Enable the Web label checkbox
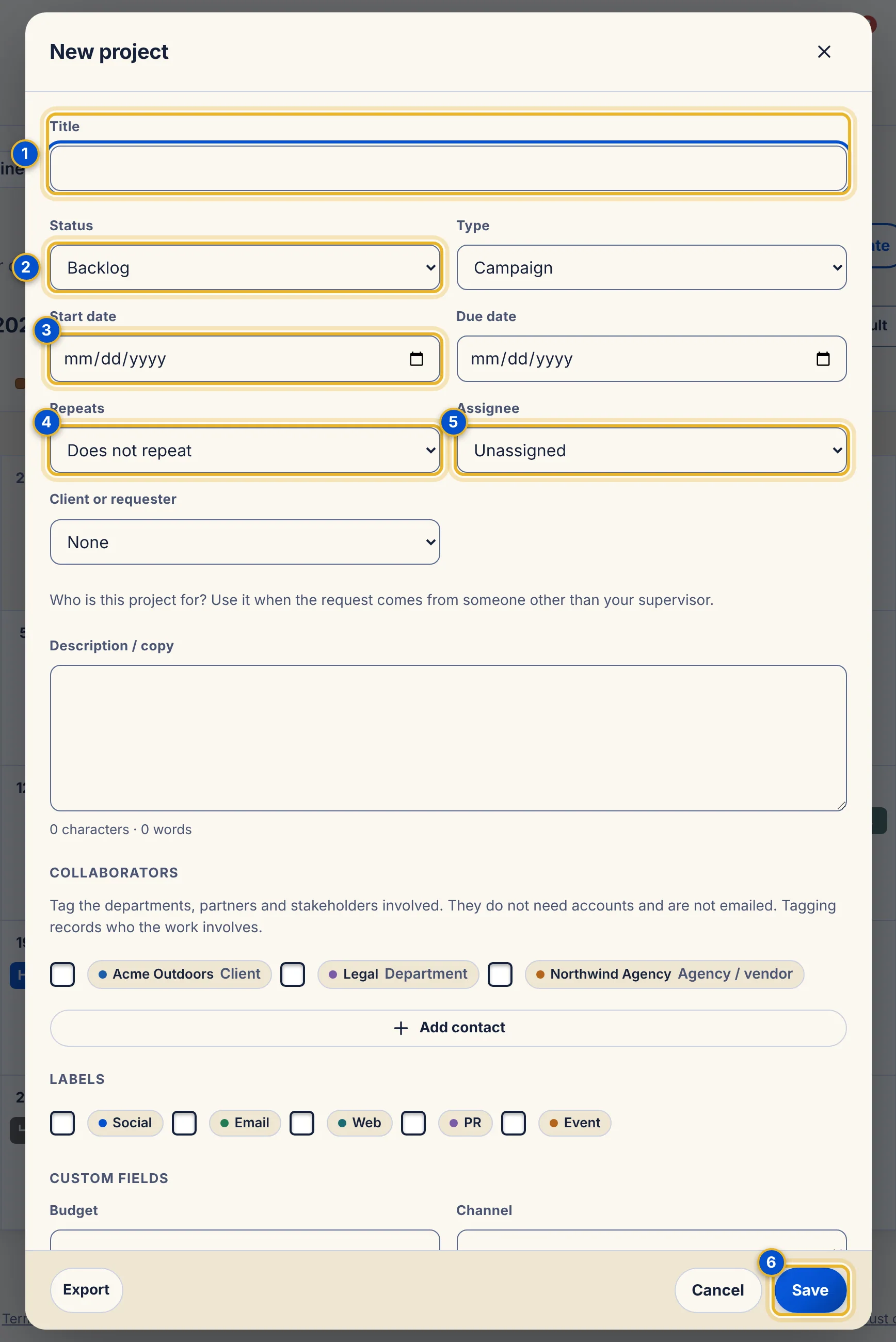Screen dimensions: 896x1342 click(x=302, y=1123)
